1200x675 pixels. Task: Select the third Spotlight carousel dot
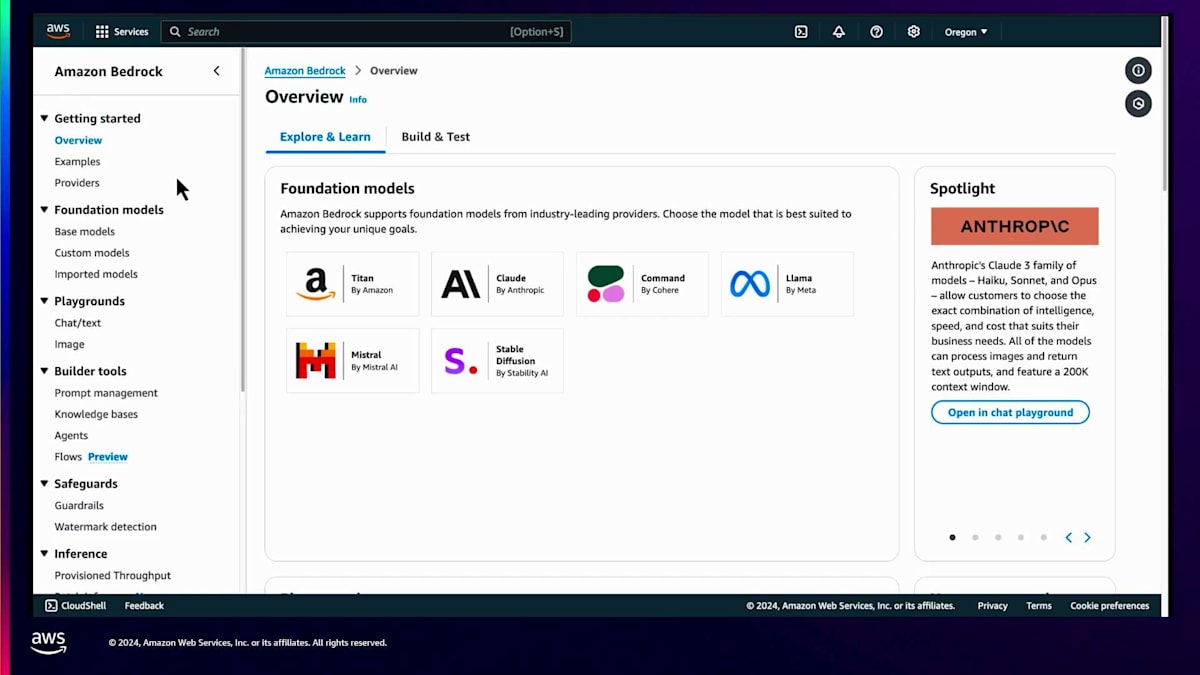[x=998, y=537]
